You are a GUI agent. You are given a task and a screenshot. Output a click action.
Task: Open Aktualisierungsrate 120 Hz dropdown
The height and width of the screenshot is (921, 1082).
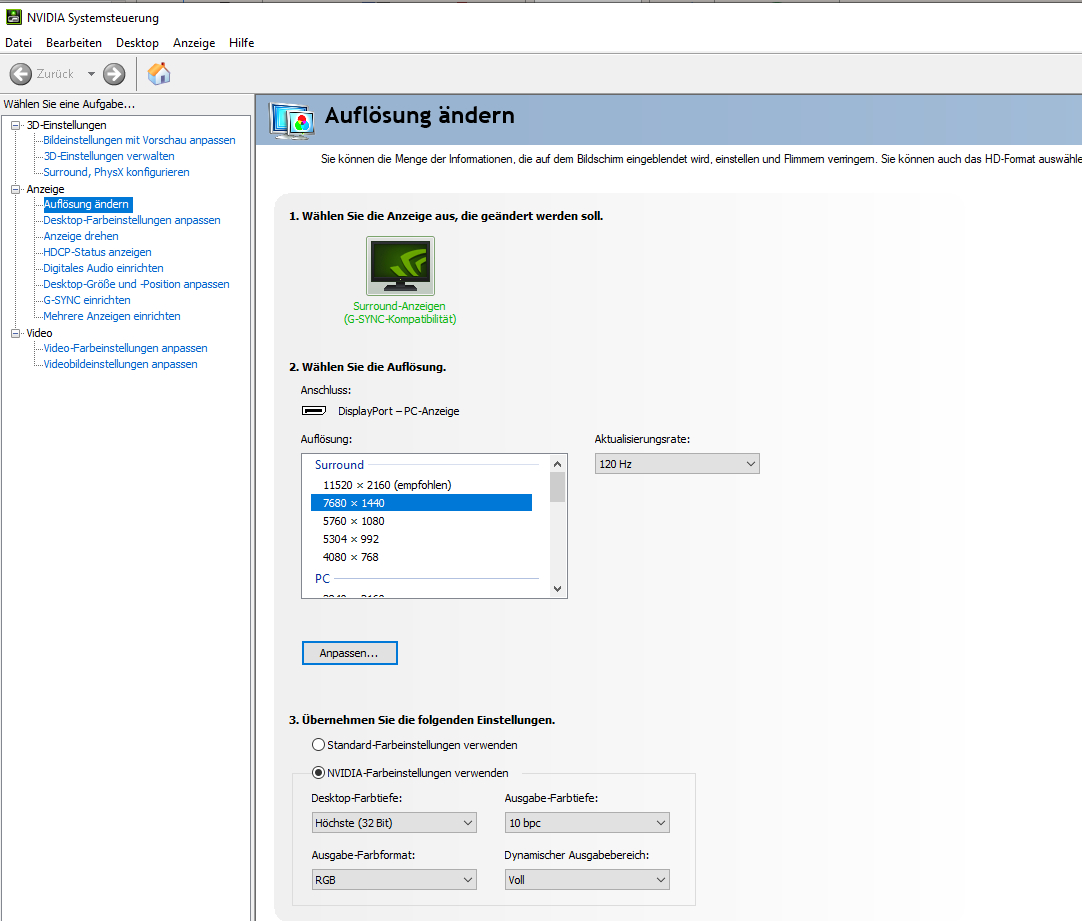pyautogui.click(x=677, y=464)
